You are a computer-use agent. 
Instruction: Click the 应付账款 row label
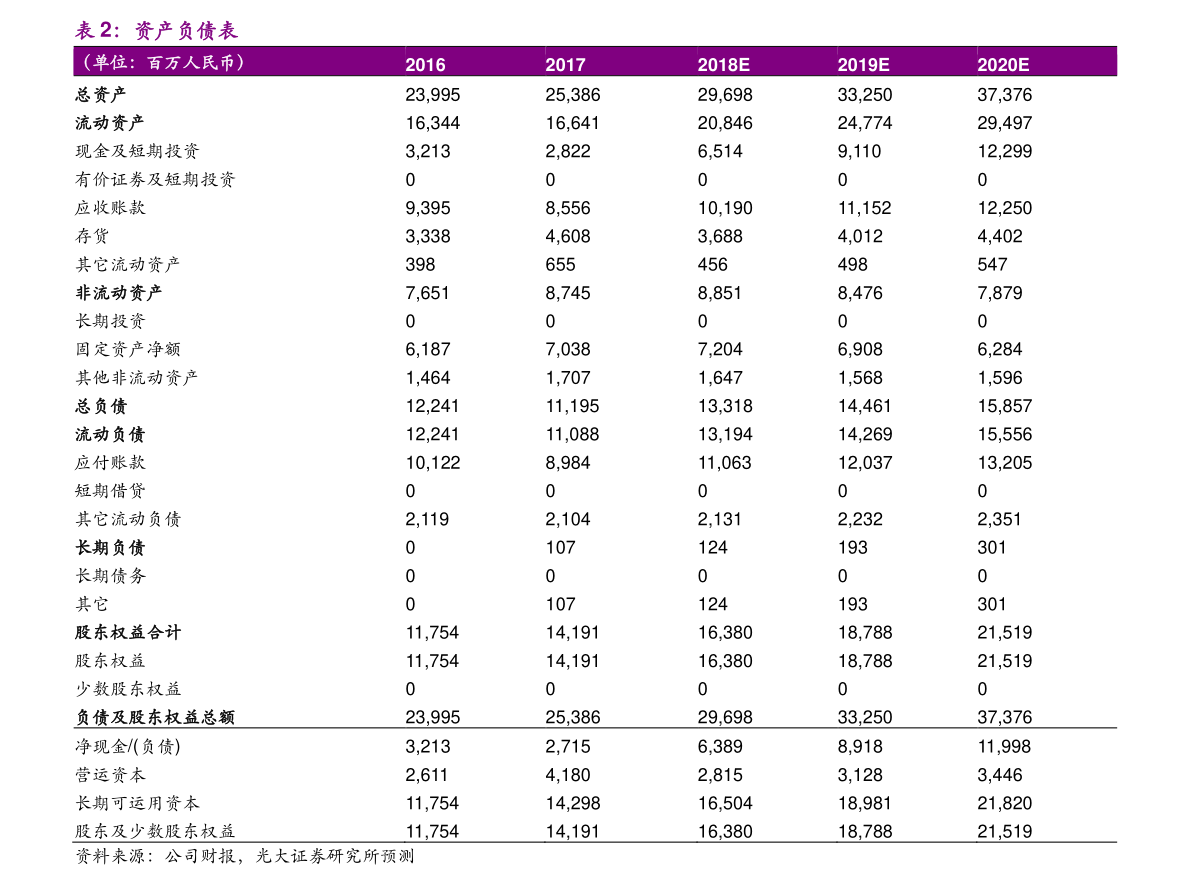pos(110,462)
